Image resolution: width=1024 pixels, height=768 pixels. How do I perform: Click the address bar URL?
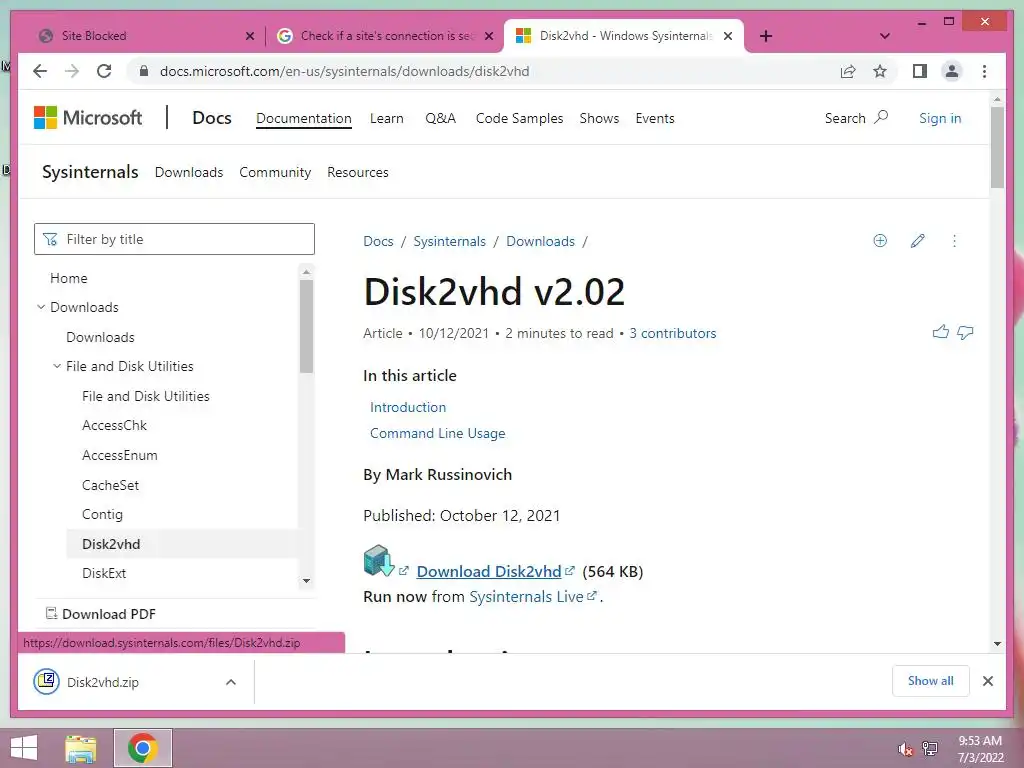[344, 71]
